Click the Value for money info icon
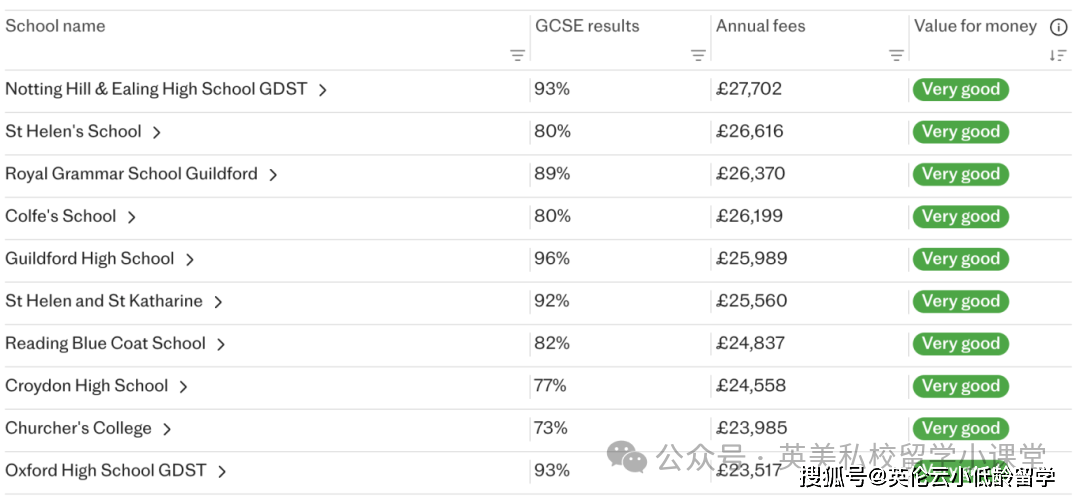 pos(1058,27)
